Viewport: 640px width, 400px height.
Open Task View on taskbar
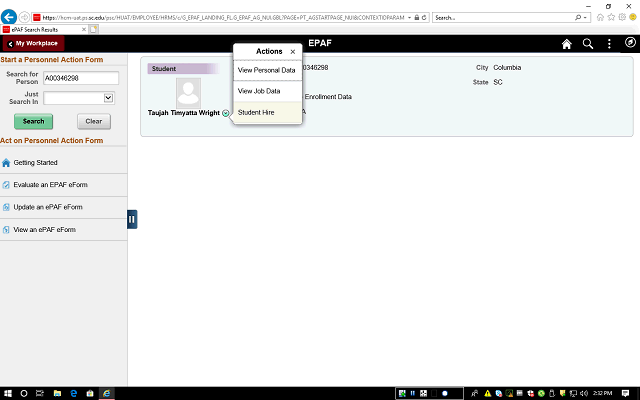(x=40, y=393)
